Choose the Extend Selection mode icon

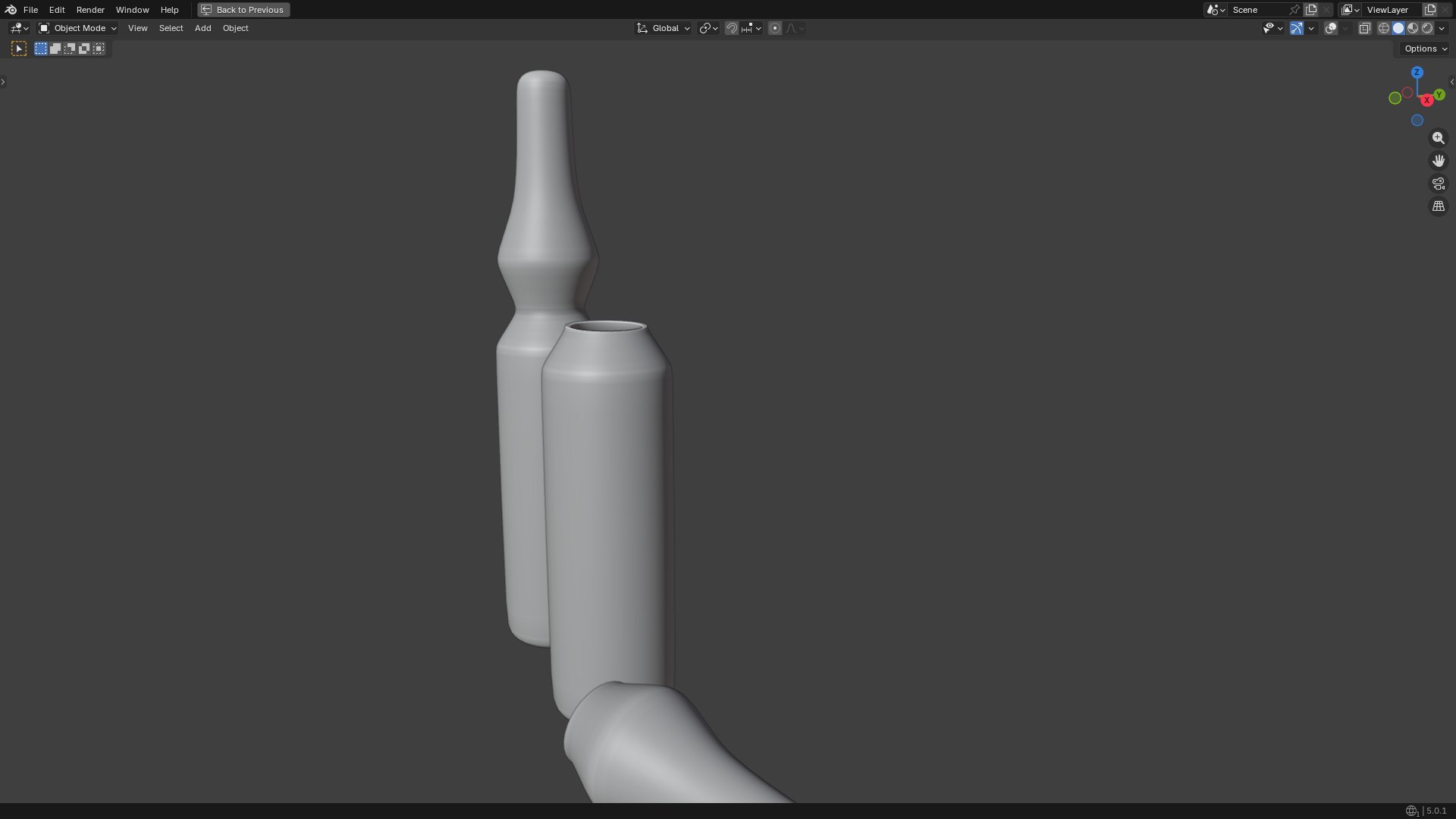(55, 49)
